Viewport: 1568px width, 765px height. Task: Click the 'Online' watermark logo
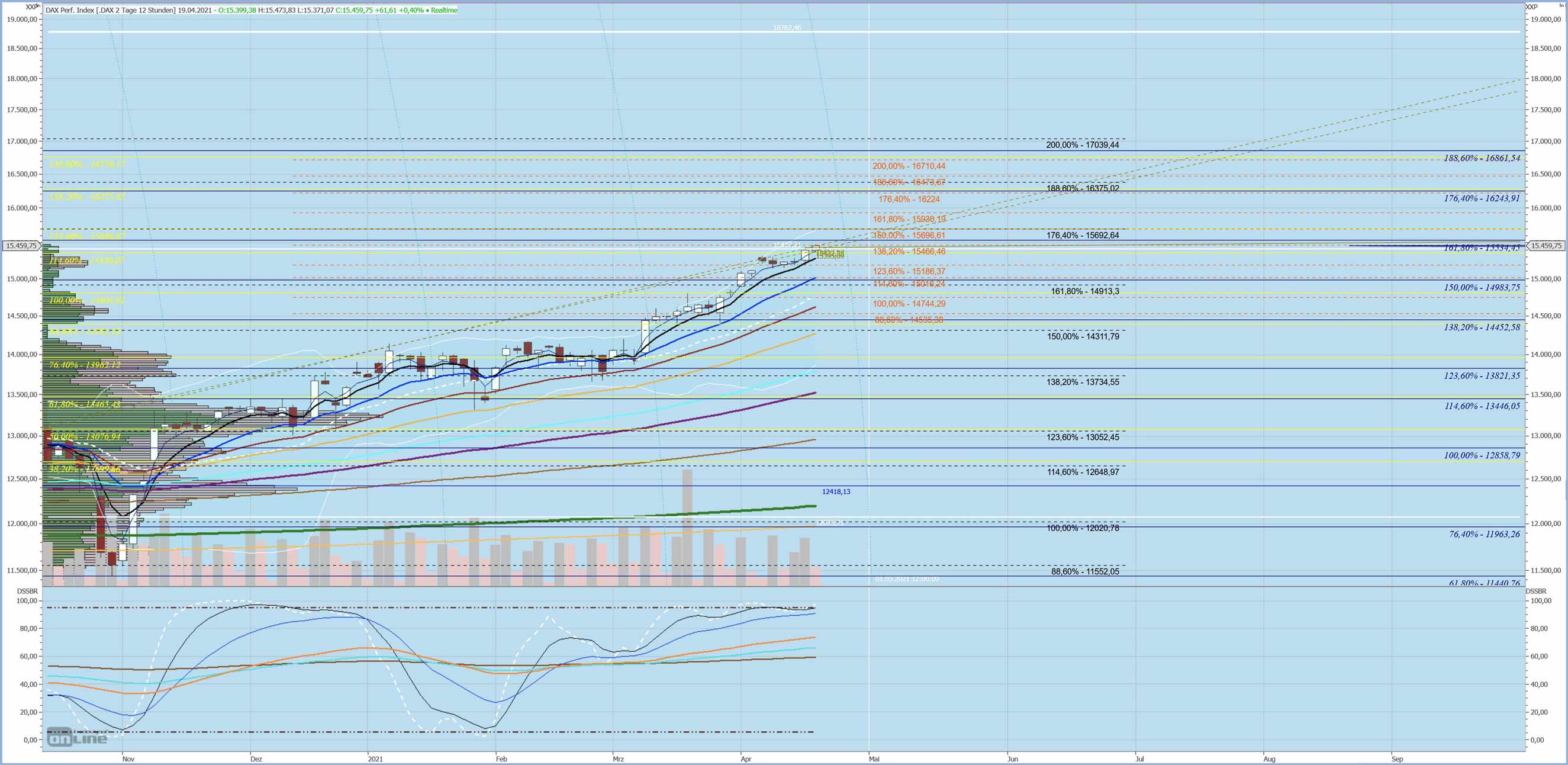coord(78,738)
